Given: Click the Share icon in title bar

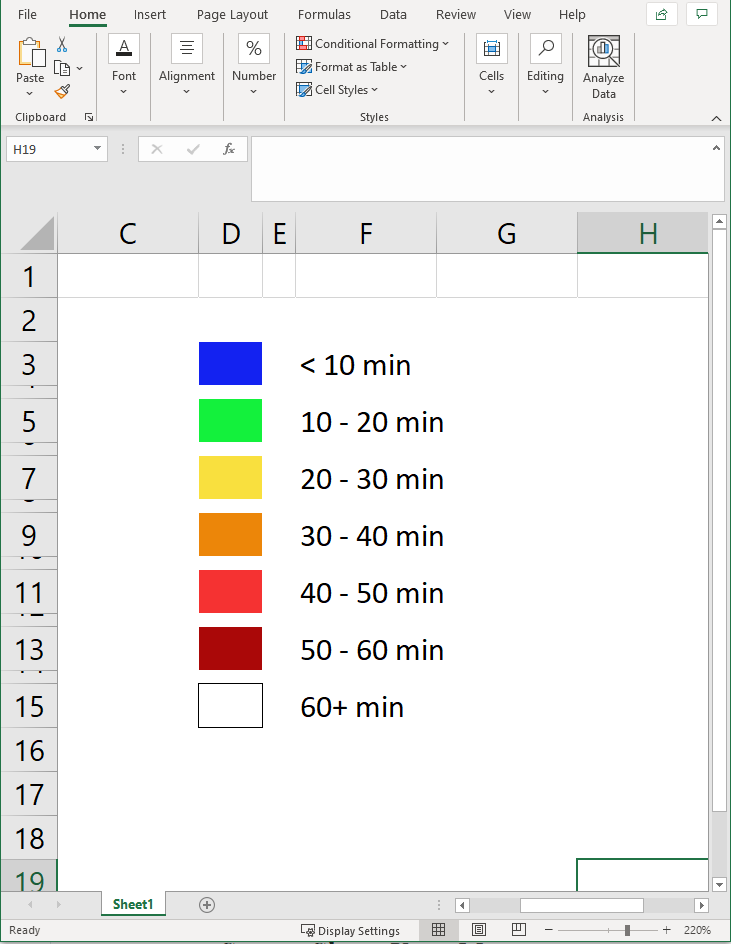Looking at the screenshot, I should coord(661,14).
